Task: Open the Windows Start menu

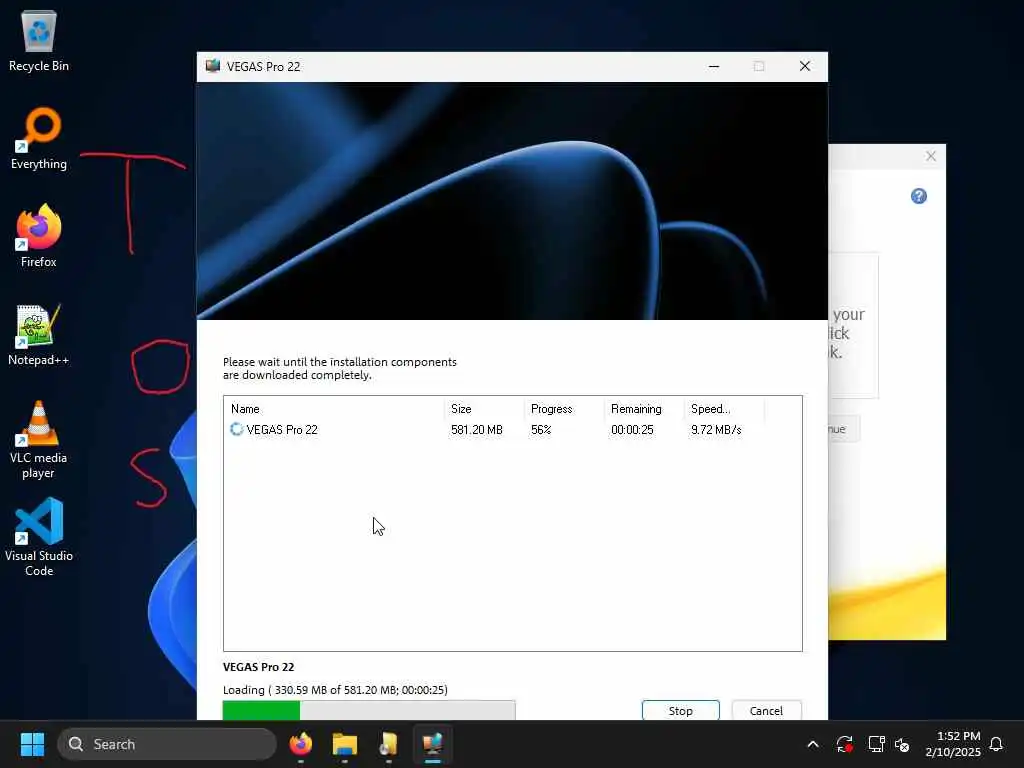Action: pyautogui.click(x=32, y=744)
